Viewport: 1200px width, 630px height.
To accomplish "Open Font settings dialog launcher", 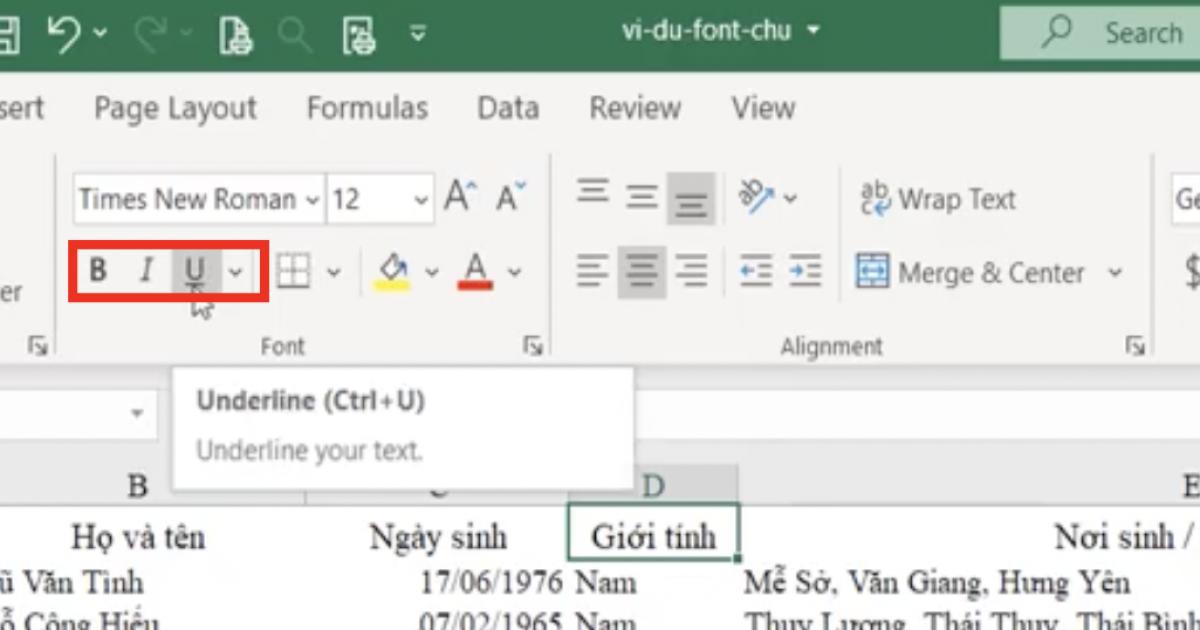I will point(533,346).
